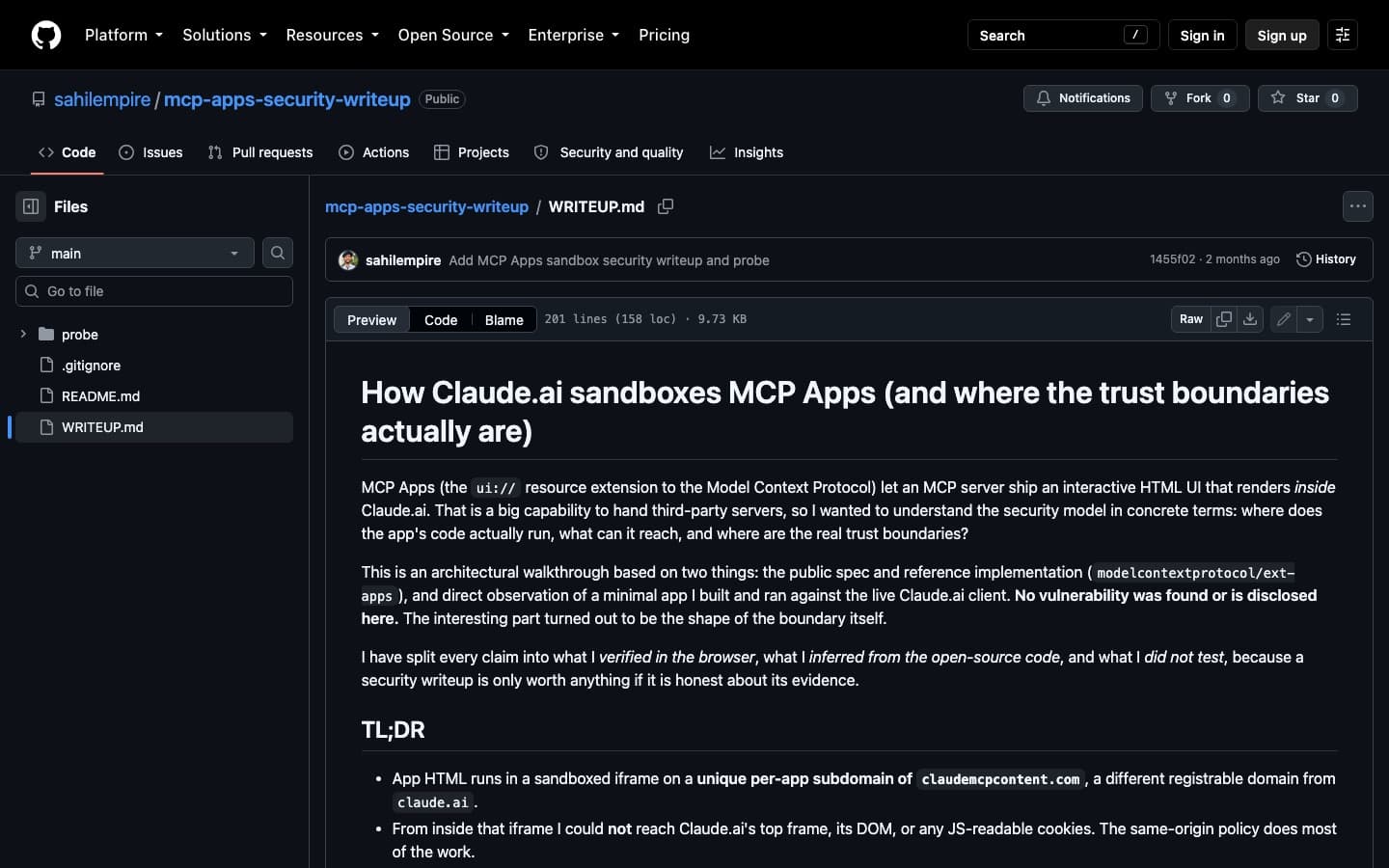Click the Sign in button
This screenshot has height=868, width=1389.
click(x=1202, y=35)
